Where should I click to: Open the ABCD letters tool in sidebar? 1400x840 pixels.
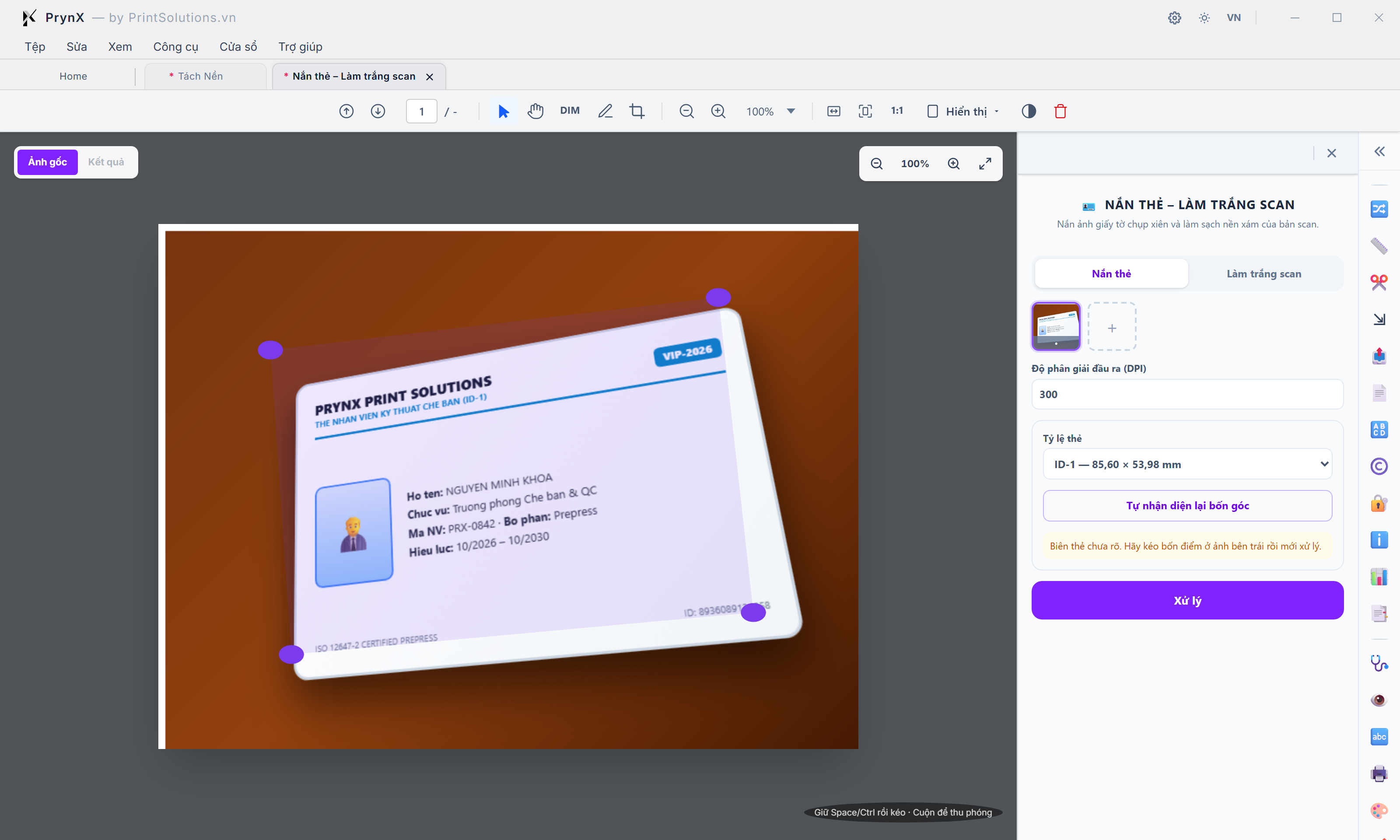pos(1379,430)
